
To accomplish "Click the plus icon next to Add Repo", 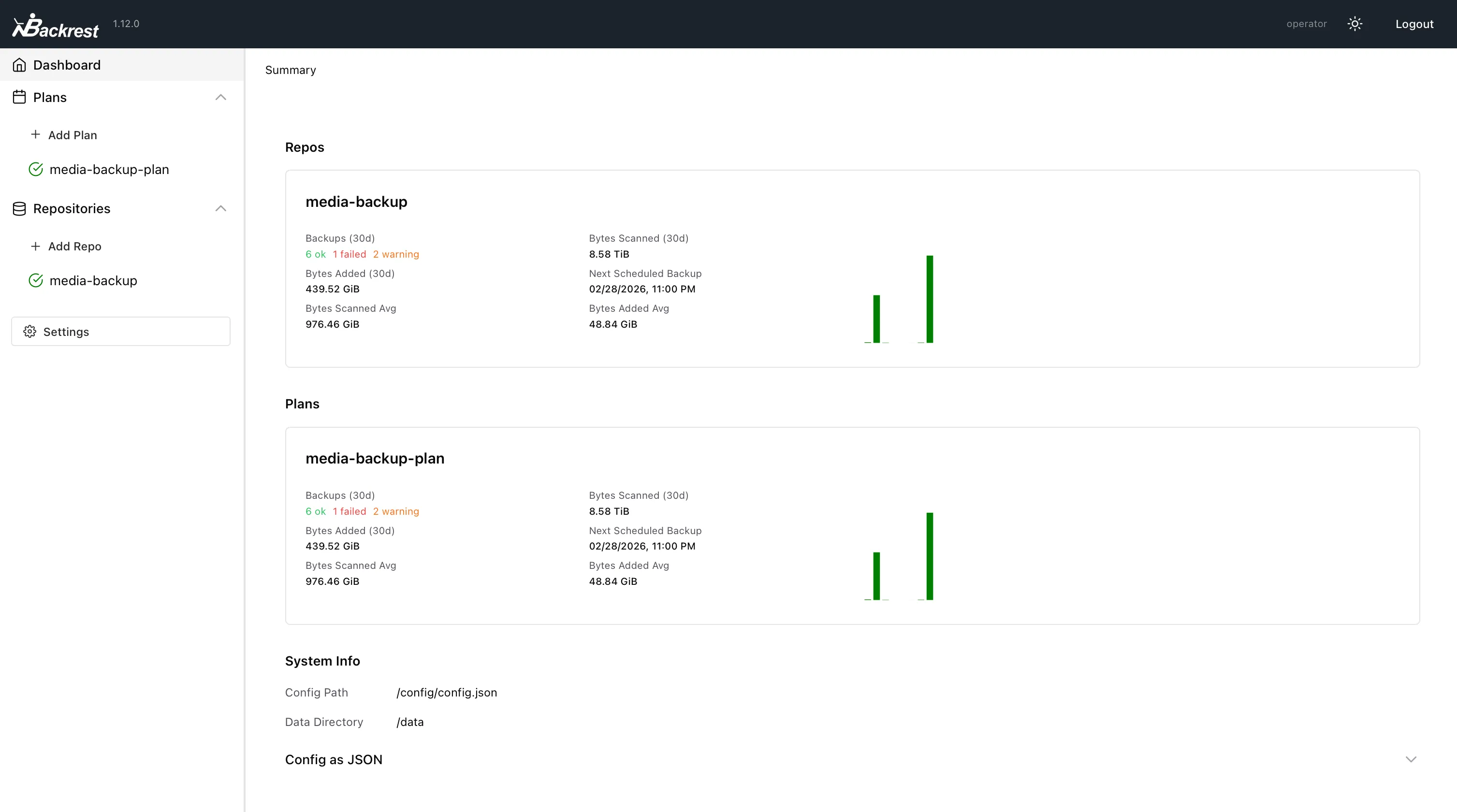I will (x=35, y=246).
